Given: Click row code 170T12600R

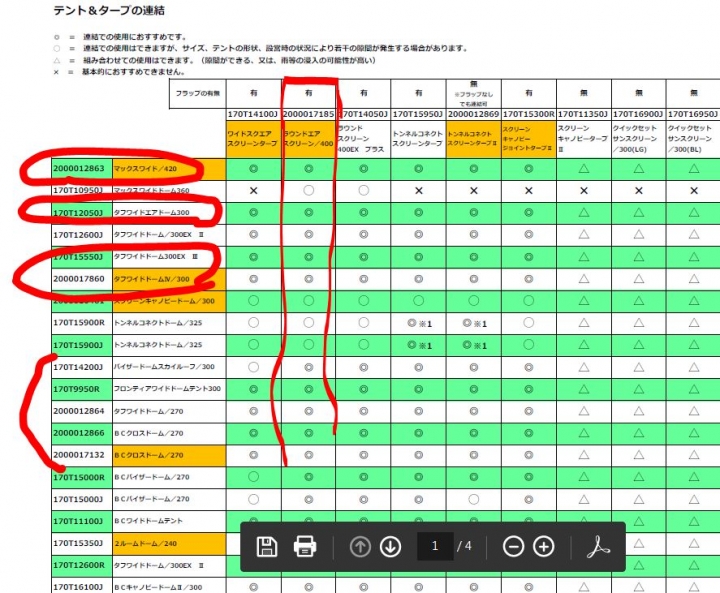Looking at the screenshot, I should (x=79, y=565).
